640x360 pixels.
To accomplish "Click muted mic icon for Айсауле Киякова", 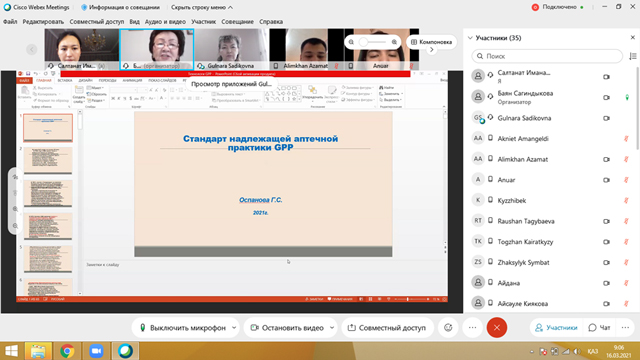I will point(626,304).
